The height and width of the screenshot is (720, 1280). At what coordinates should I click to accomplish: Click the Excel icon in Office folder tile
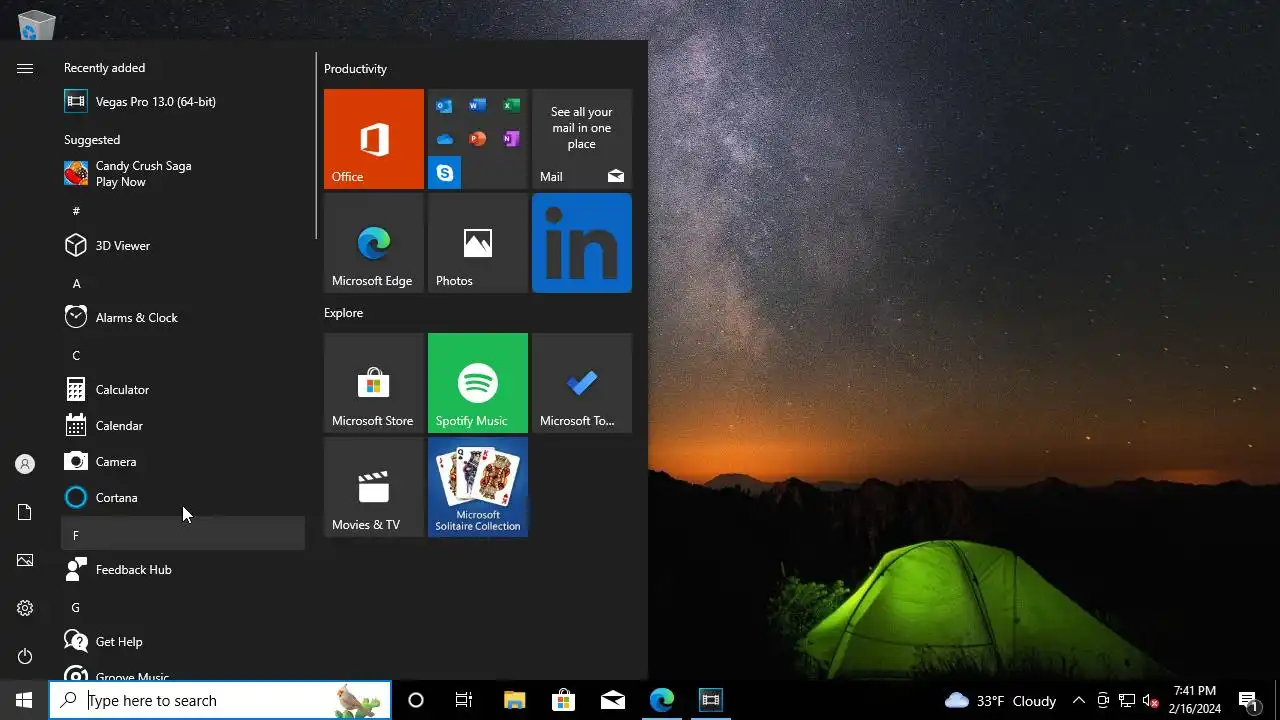511,106
